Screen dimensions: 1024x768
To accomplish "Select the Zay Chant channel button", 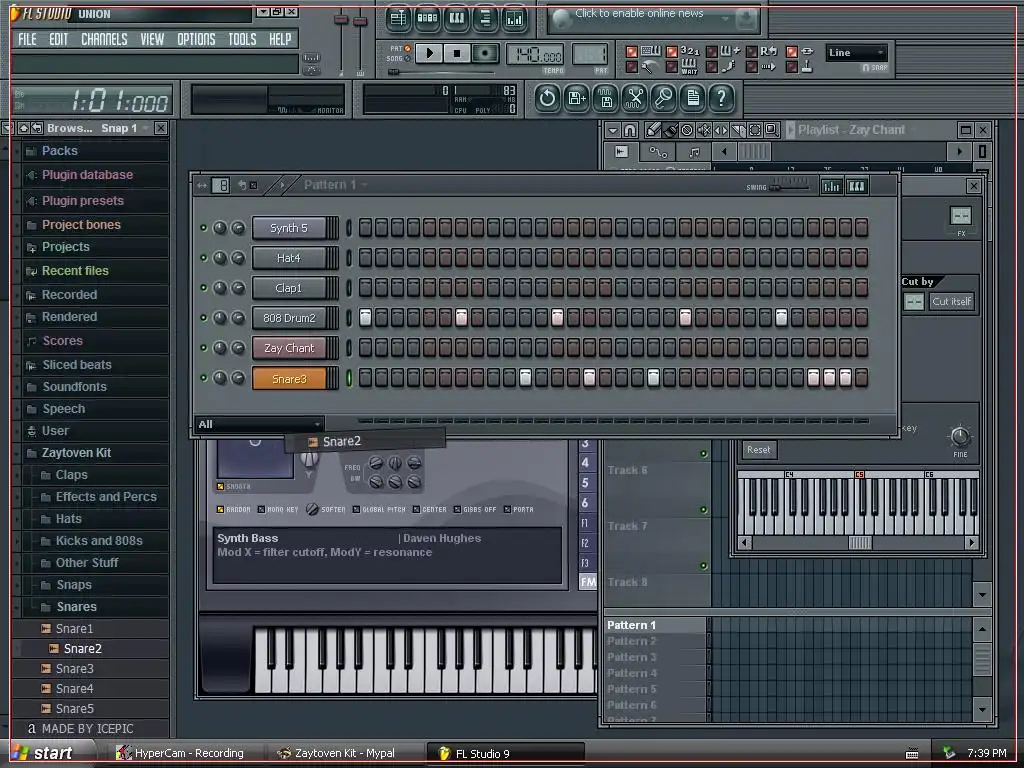I will click(x=289, y=348).
